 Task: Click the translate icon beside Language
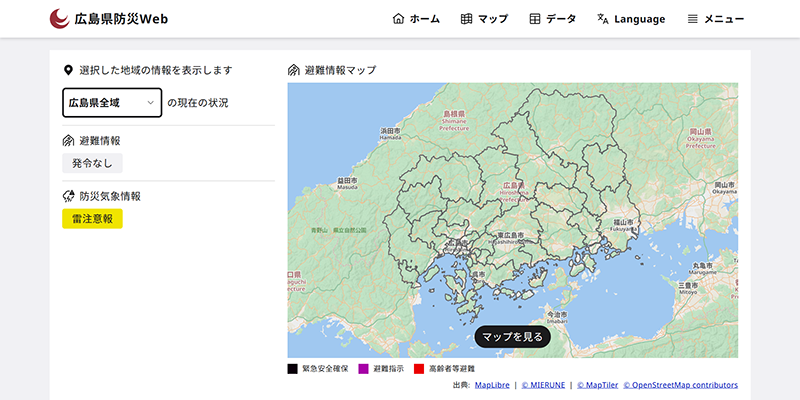point(603,19)
